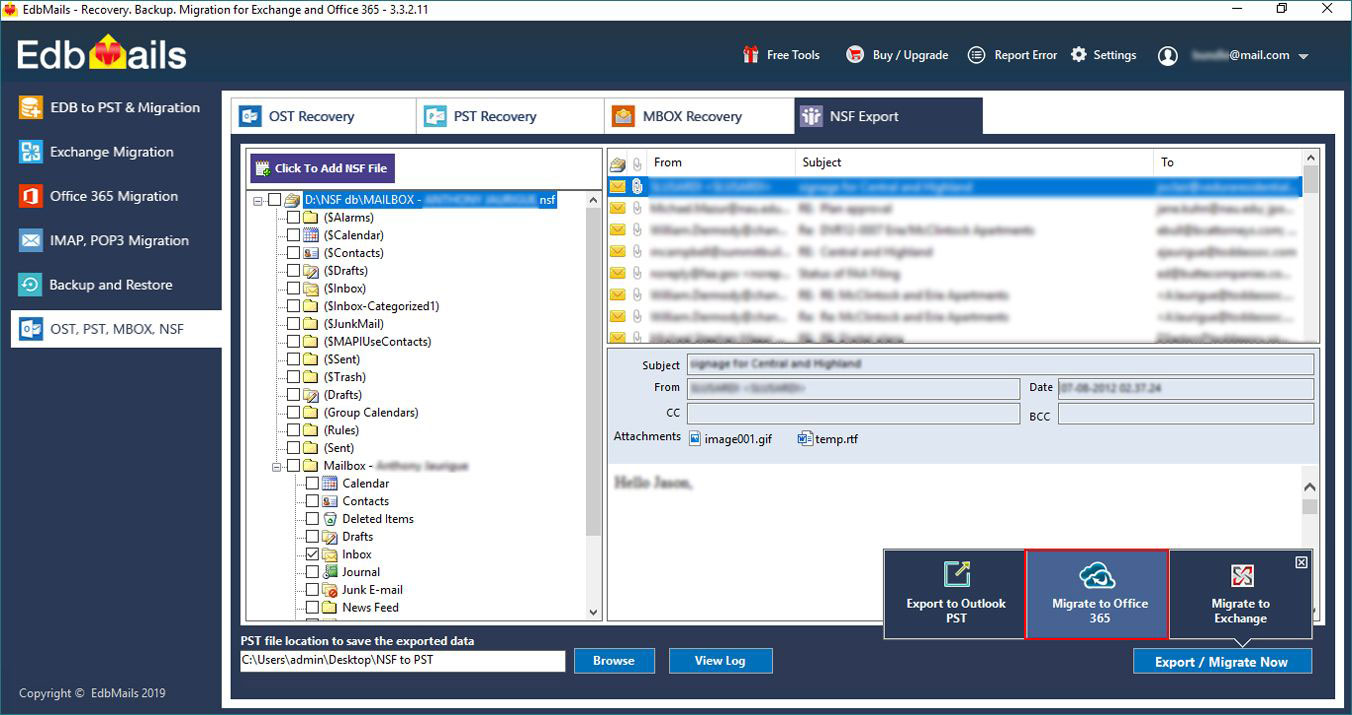Open attachment temp.rtf
This screenshot has height=715, width=1352.
(x=828, y=438)
